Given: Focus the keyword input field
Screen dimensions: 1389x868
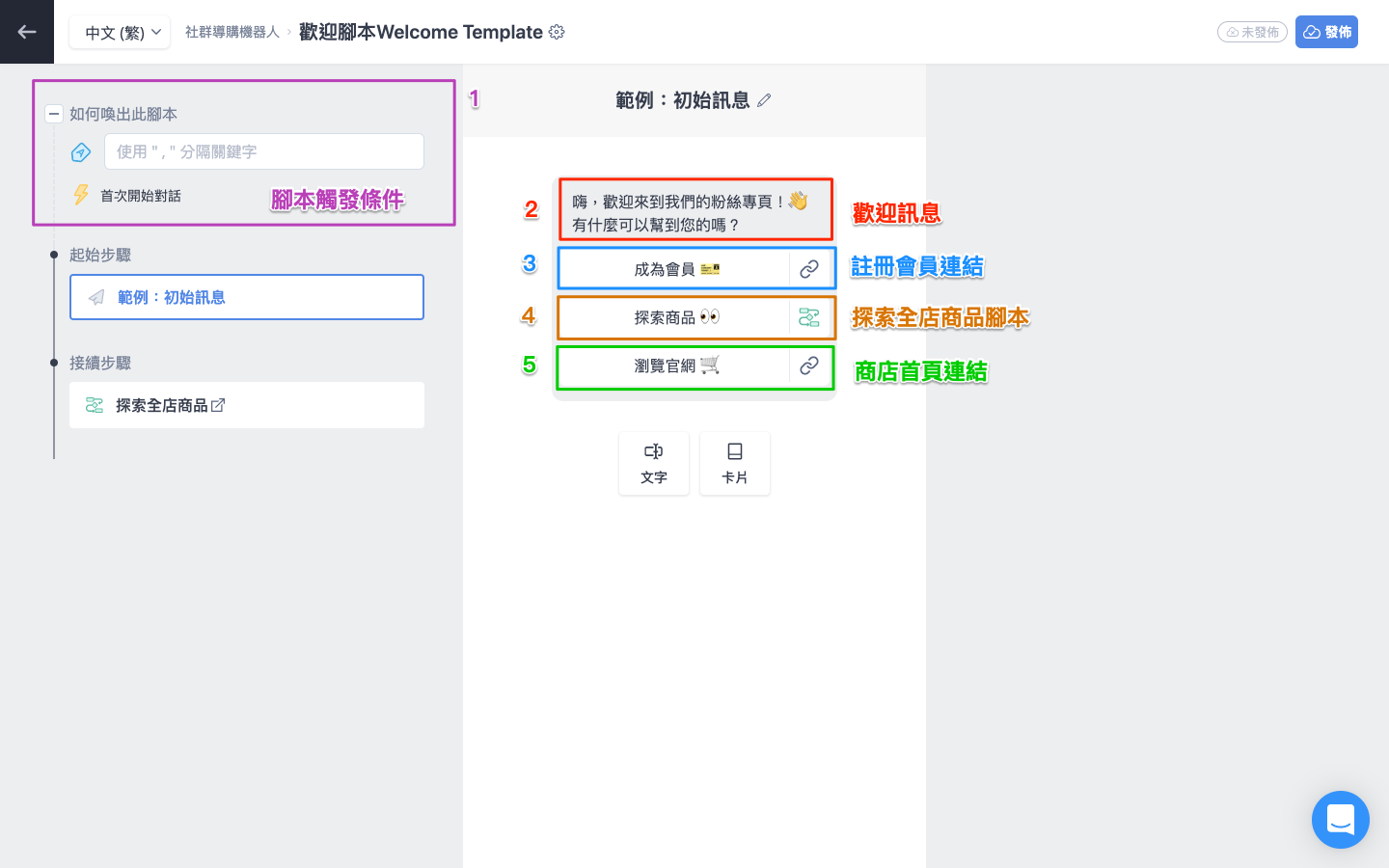Looking at the screenshot, I should click(263, 151).
